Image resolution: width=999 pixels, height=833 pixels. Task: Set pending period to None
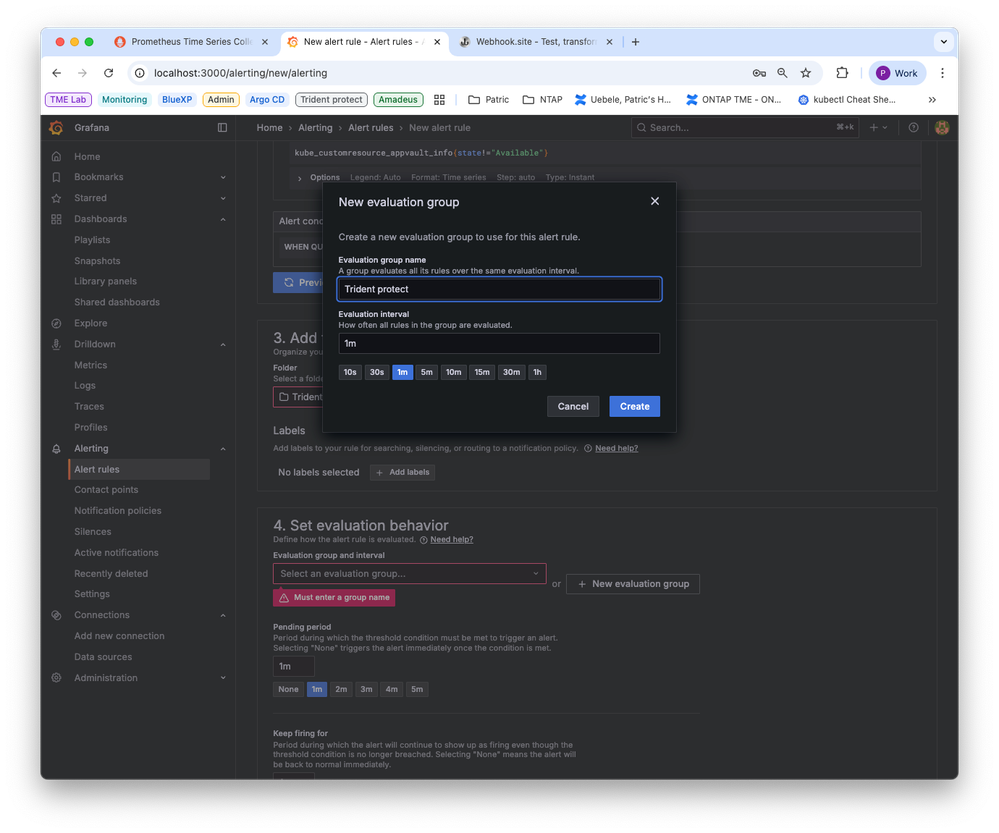[289, 689]
